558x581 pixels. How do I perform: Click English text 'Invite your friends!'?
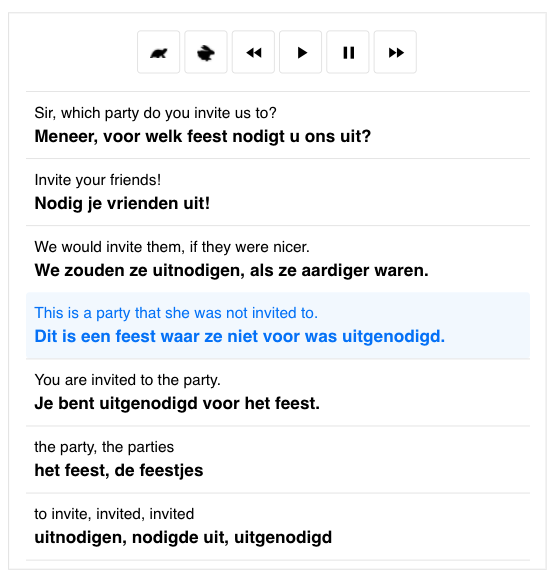coord(98,180)
